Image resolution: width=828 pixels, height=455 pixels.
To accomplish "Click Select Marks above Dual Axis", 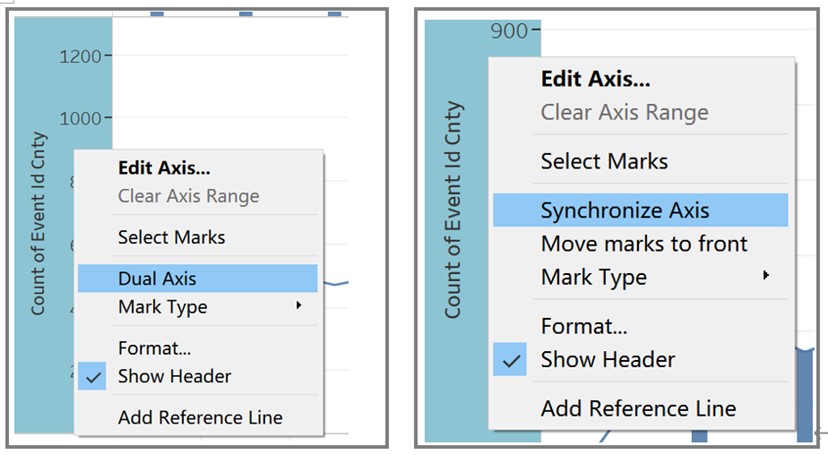I will click(x=171, y=237).
